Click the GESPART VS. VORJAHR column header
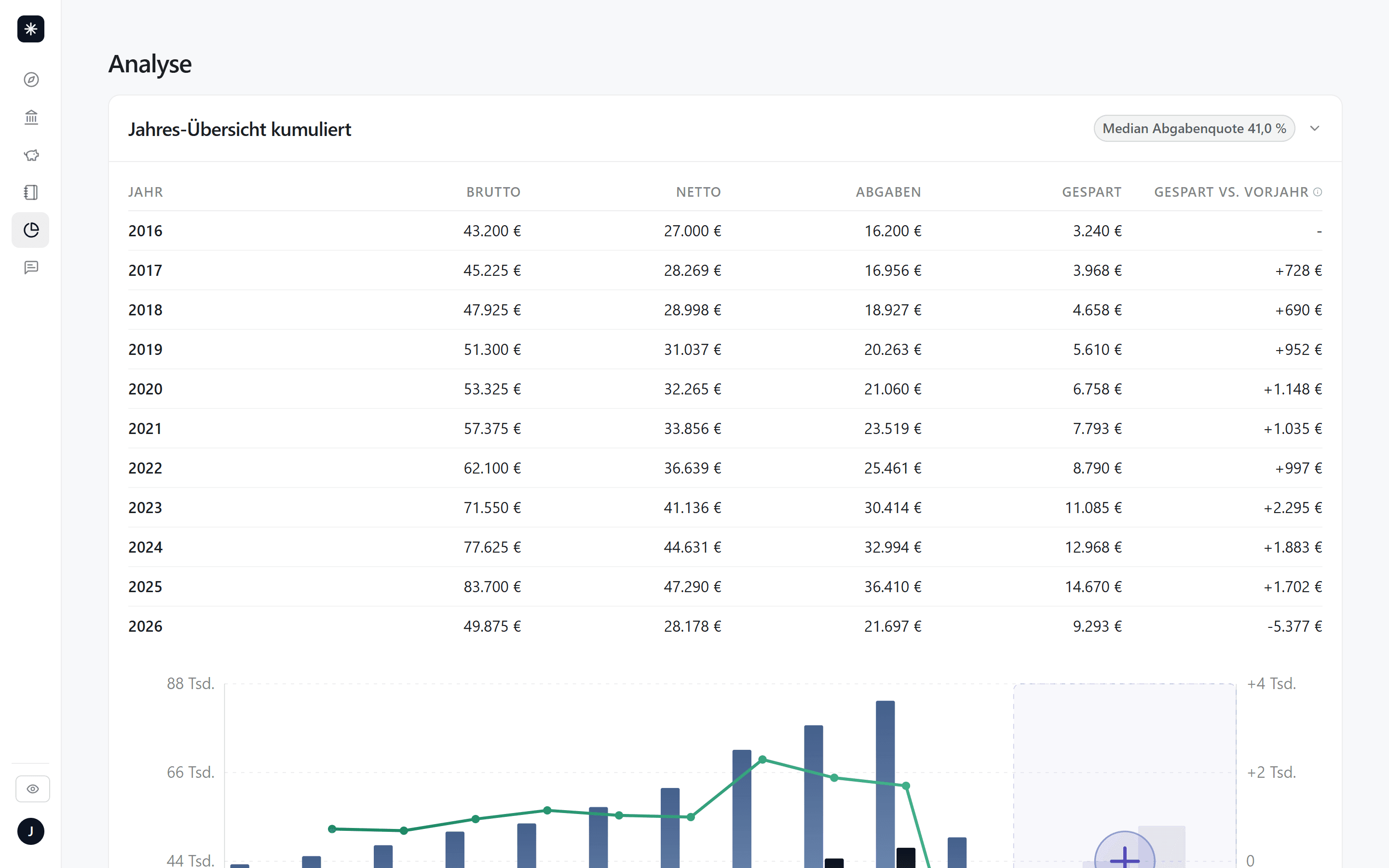Image resolution: width=1389 pixels, height=868 pixels. tap(1231, 192)
